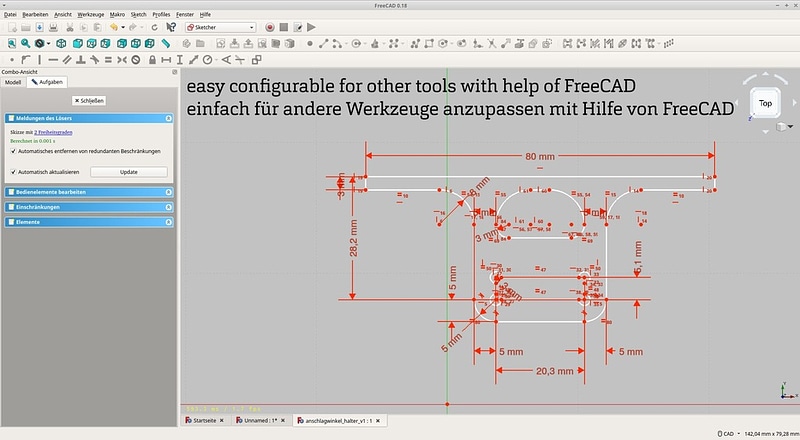Open the undo history dropdown arrow
Screen dimensions: 800x440
[x=123, y=28]
